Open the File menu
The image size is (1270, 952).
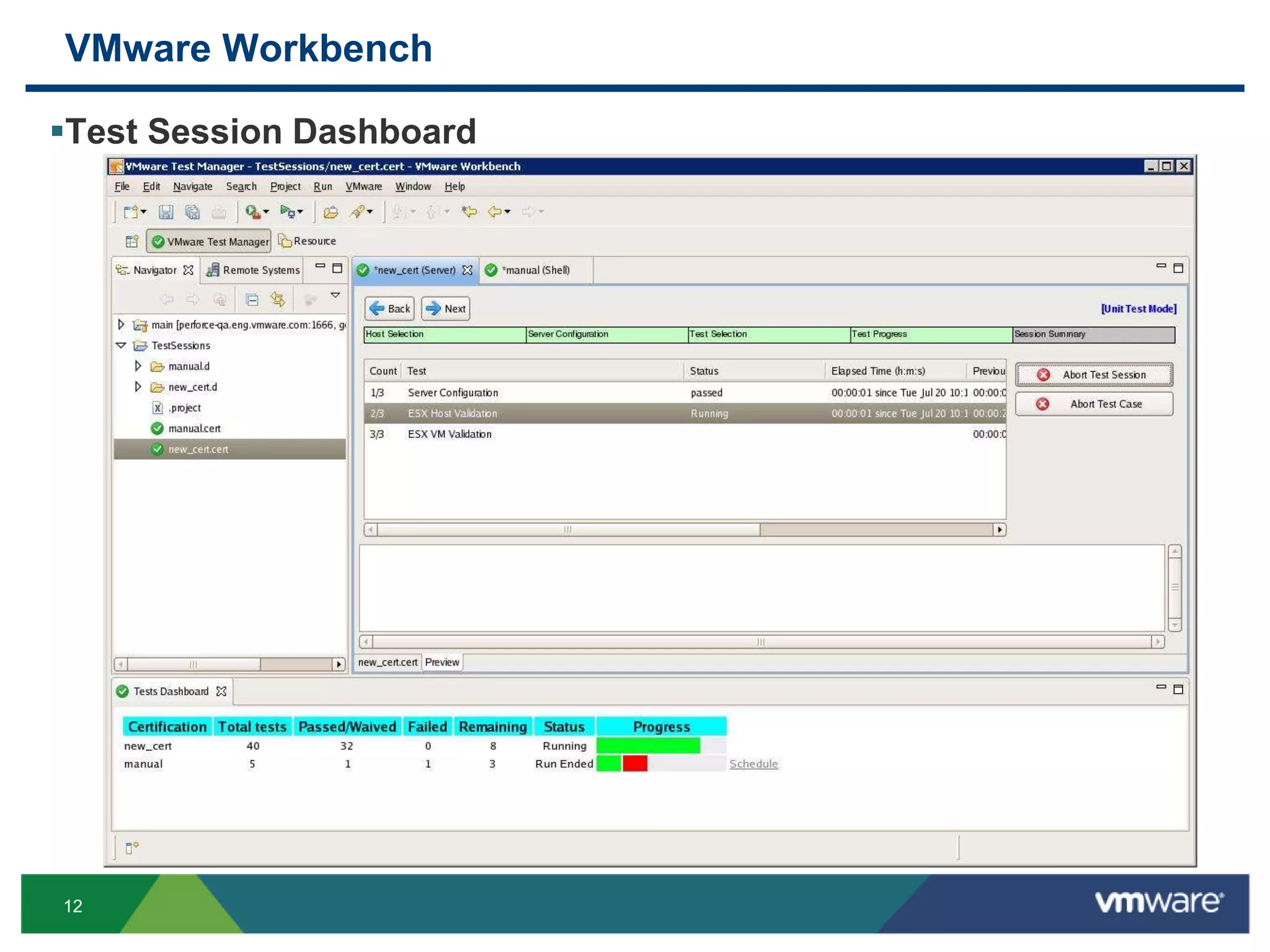tap(122, 187)
